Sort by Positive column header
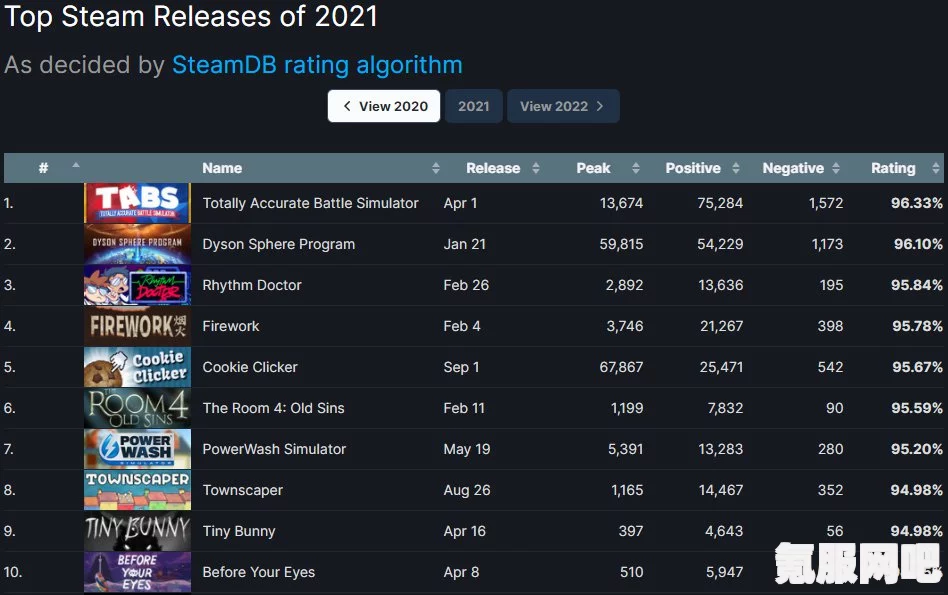Screen dimensions: 948x595 click(x=693, y=167)
